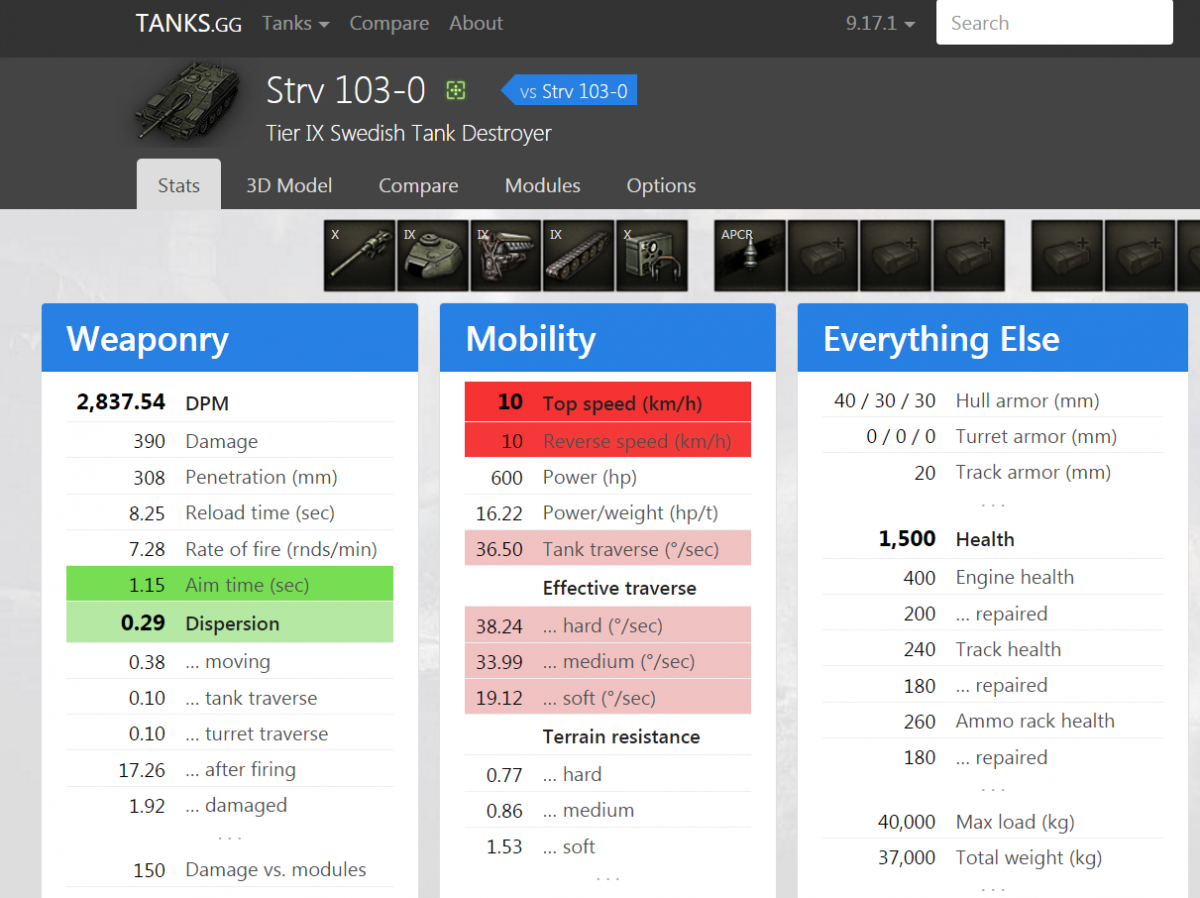Select the '... moving' dispersion row
1200x898 pixels.
click(x=230, y=661)
